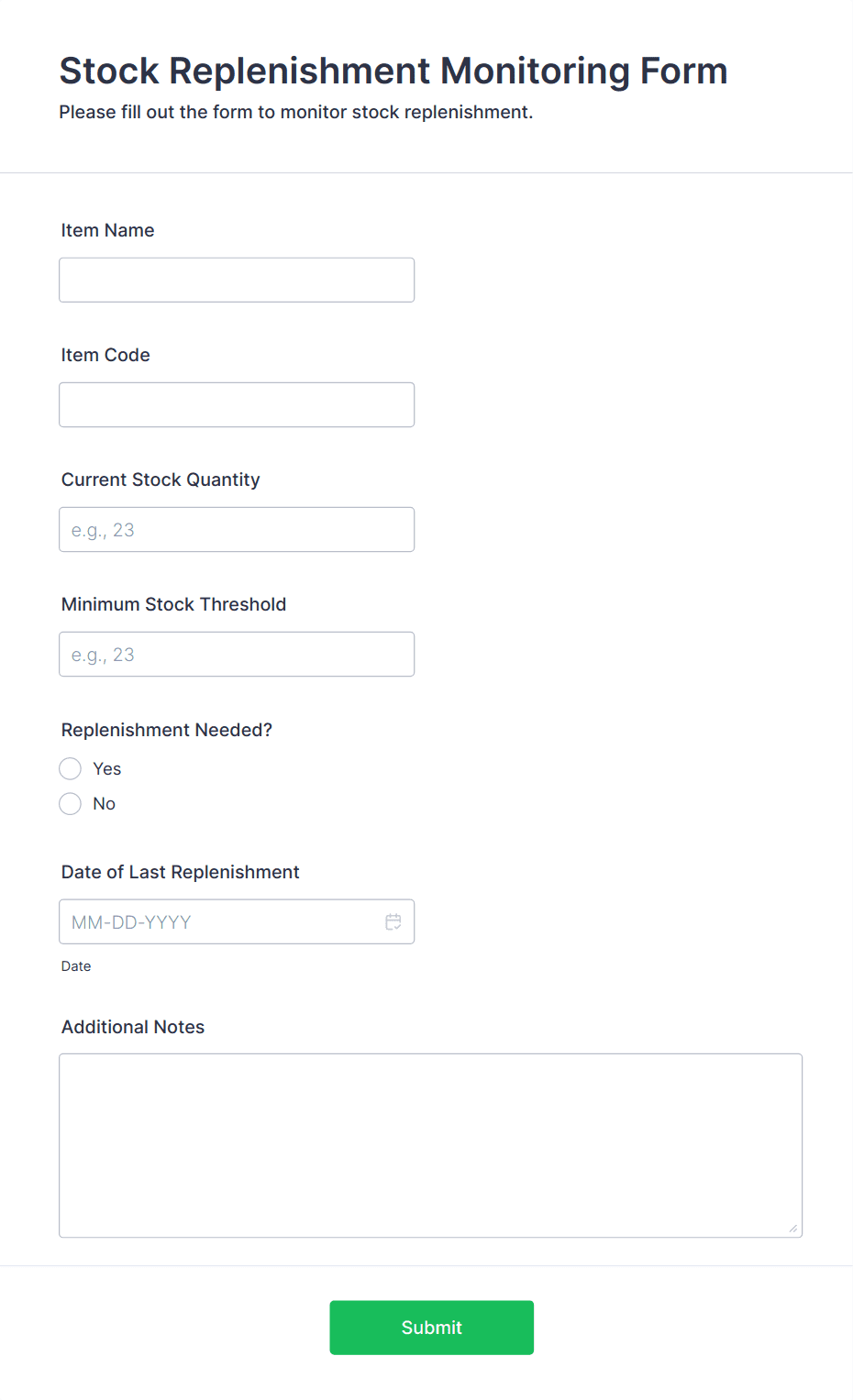Viewport: 853px width, 1400px height.
Task: Select Yes for Replenishment Needed
Action: (x=70, y=768)
